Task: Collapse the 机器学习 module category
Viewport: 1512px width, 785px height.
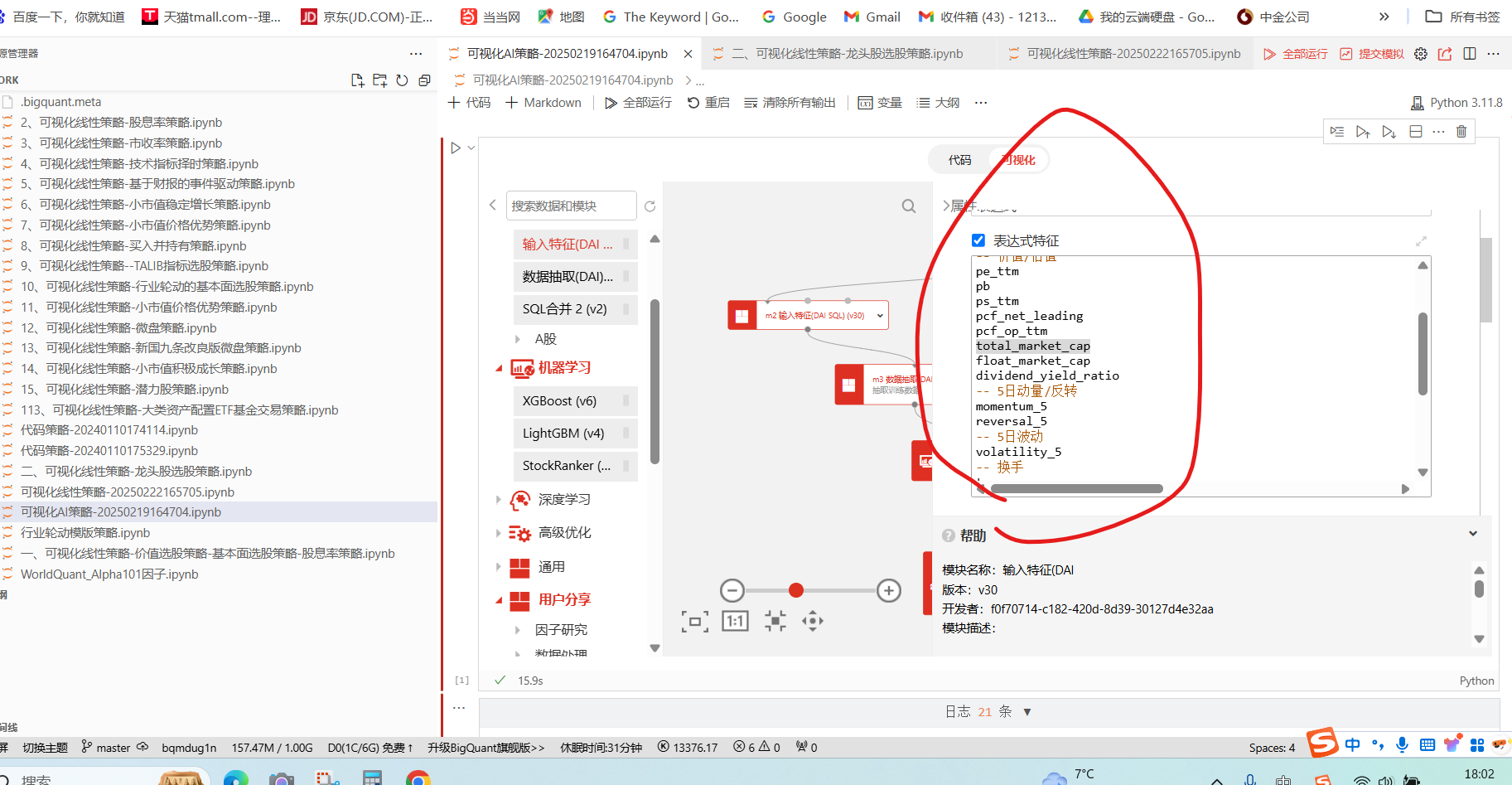Action: pos(499,368)
